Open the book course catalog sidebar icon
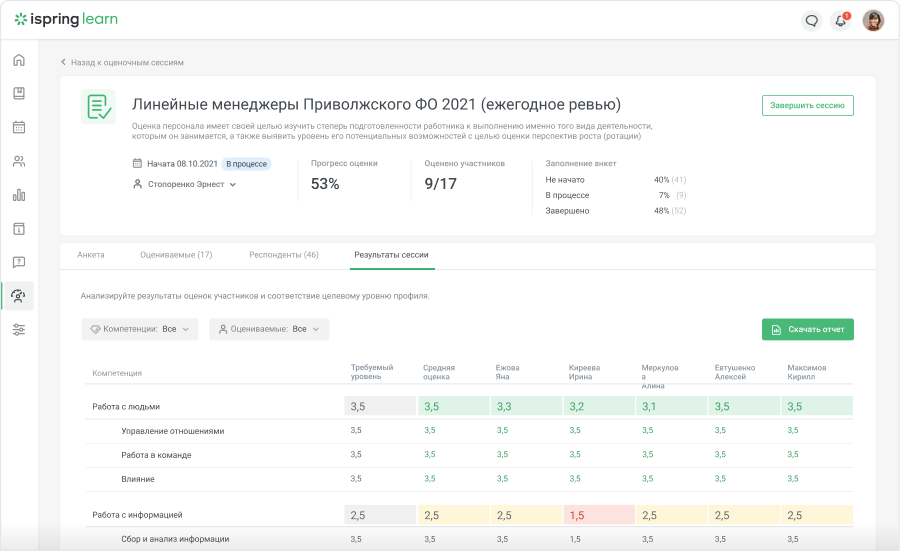This screenshot has width=900, height=551. [x=19, y=94]
